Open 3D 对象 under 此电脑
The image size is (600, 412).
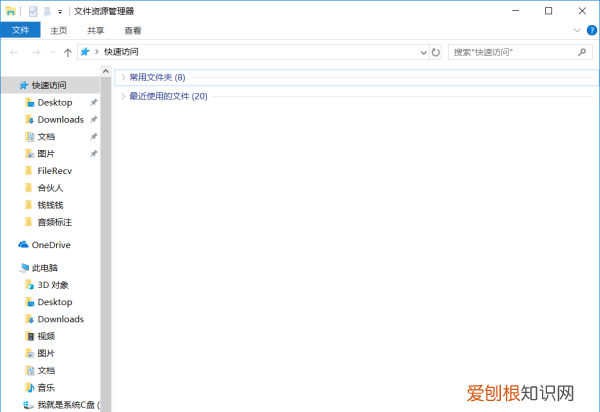pos(53,285)
